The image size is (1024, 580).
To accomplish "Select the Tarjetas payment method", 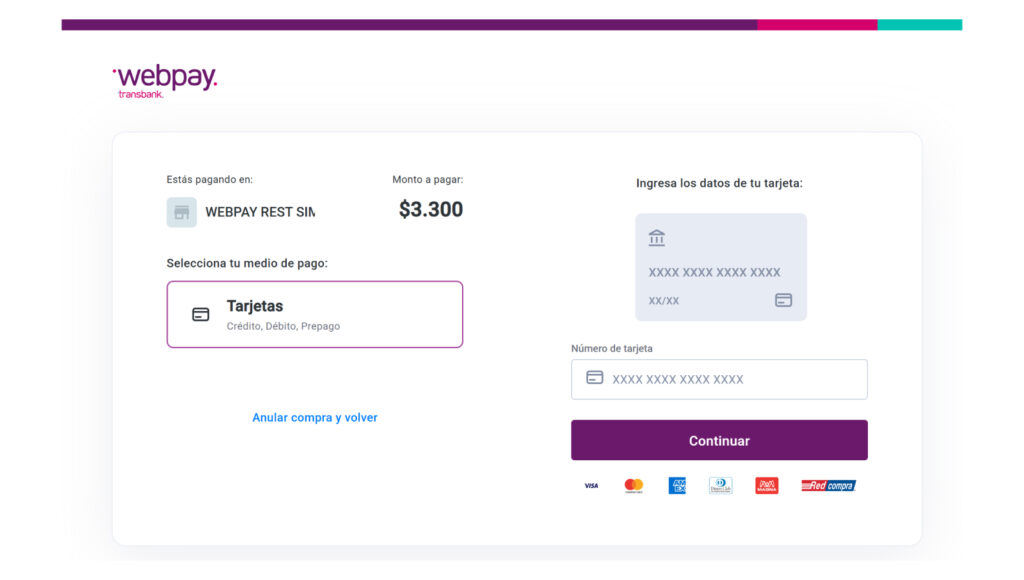I will (x=315, y=314).
